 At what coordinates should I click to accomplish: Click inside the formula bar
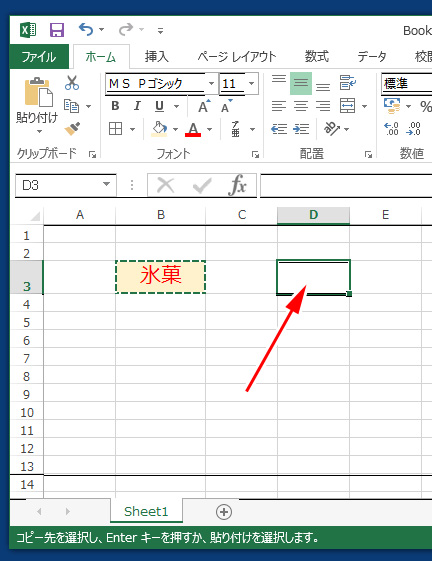(346, 185)
